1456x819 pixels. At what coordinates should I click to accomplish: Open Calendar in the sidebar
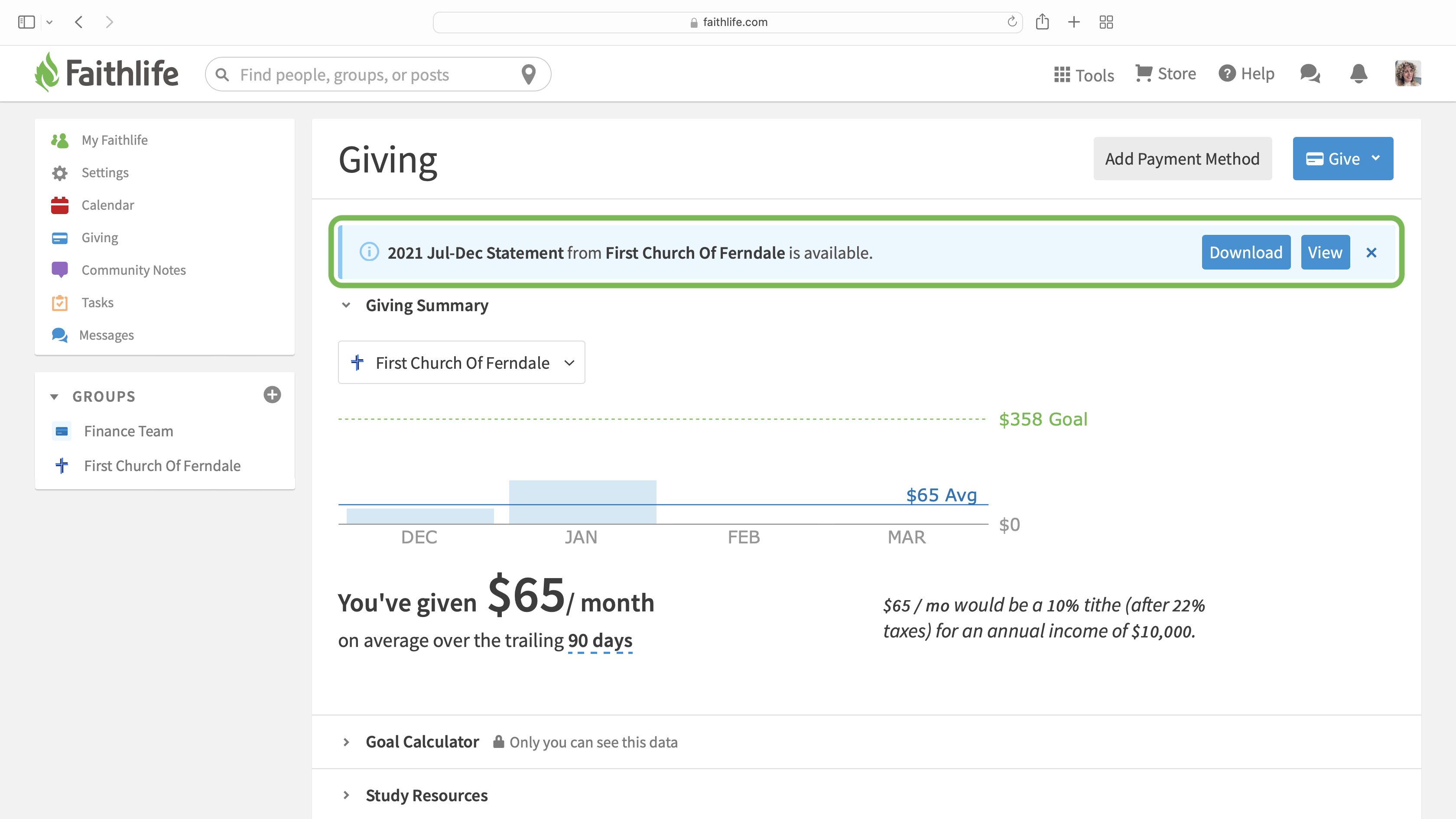click(108, 205)
